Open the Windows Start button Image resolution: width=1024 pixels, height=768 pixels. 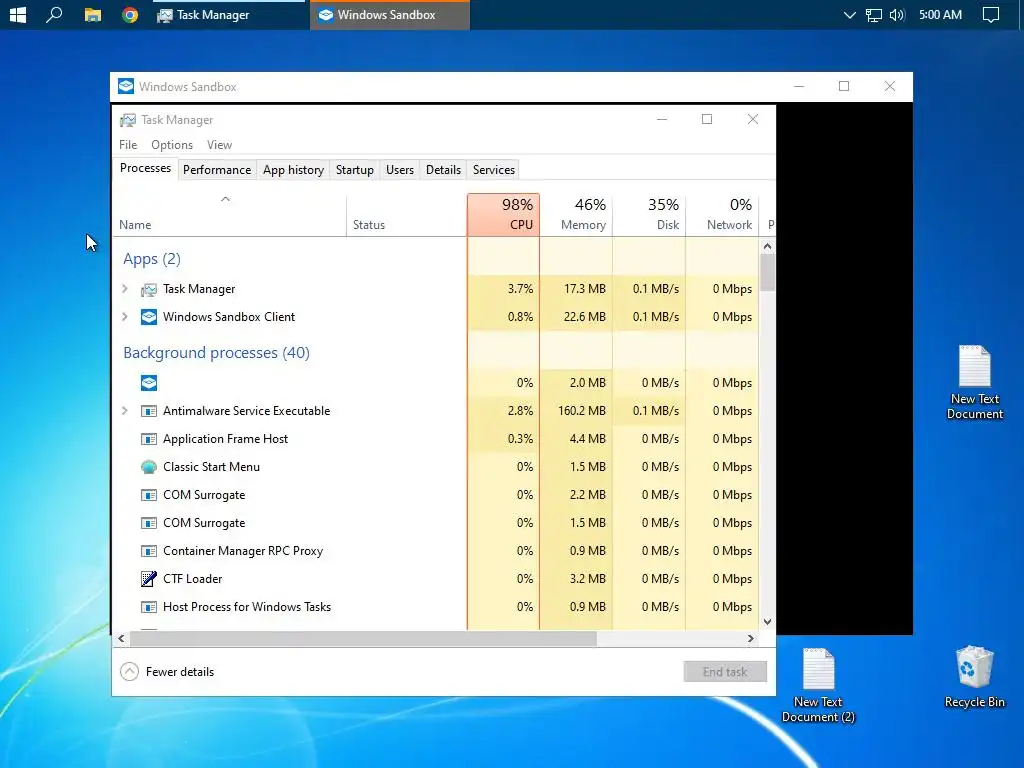pyautogui.click(x=18, y=14)
